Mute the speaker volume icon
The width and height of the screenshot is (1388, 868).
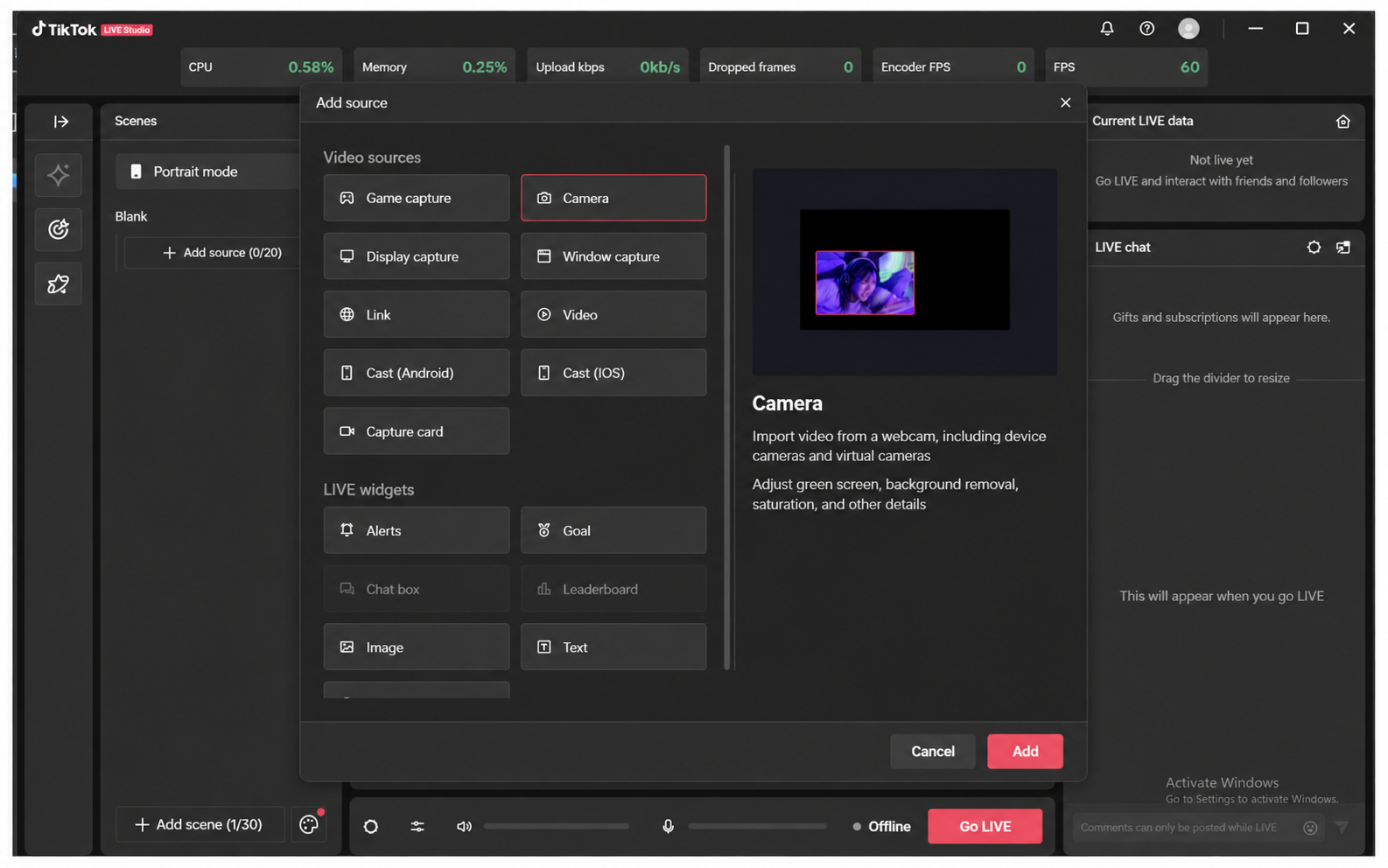click(x=464, y=826)
